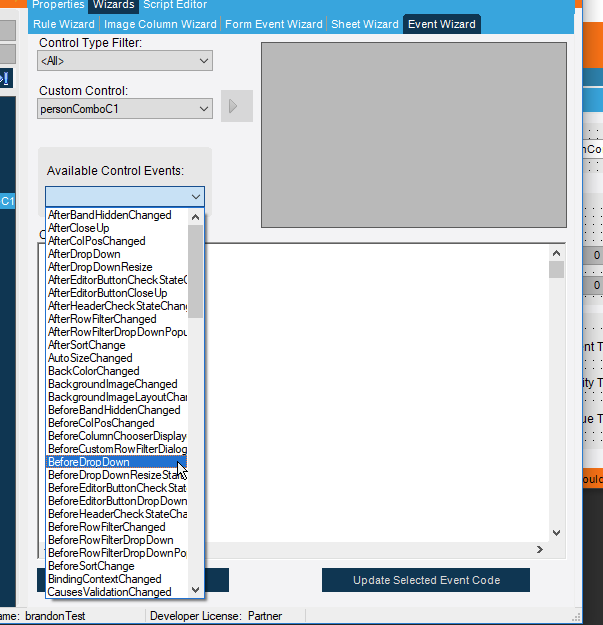This screenshot has height=625, width=603.
Task: Open the Form Event Wizard tab
Action: (x=274, y=24)
